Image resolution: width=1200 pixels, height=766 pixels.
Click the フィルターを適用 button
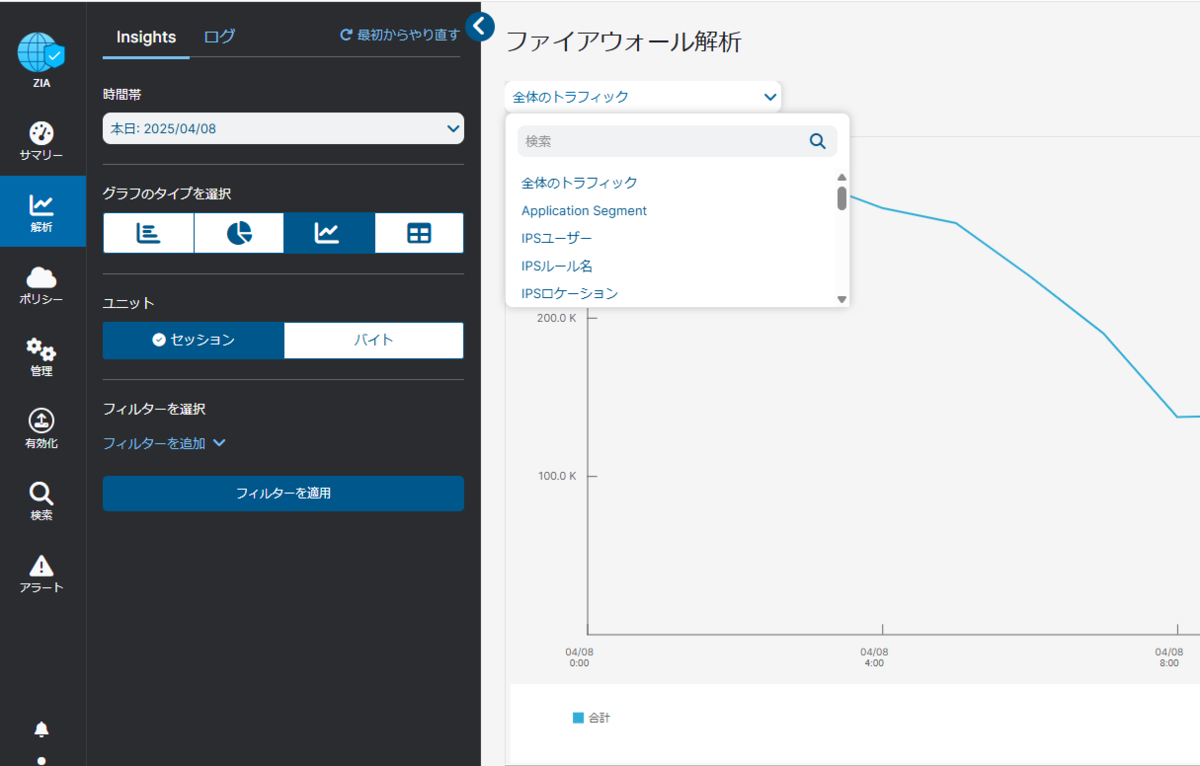pos(283,493)
